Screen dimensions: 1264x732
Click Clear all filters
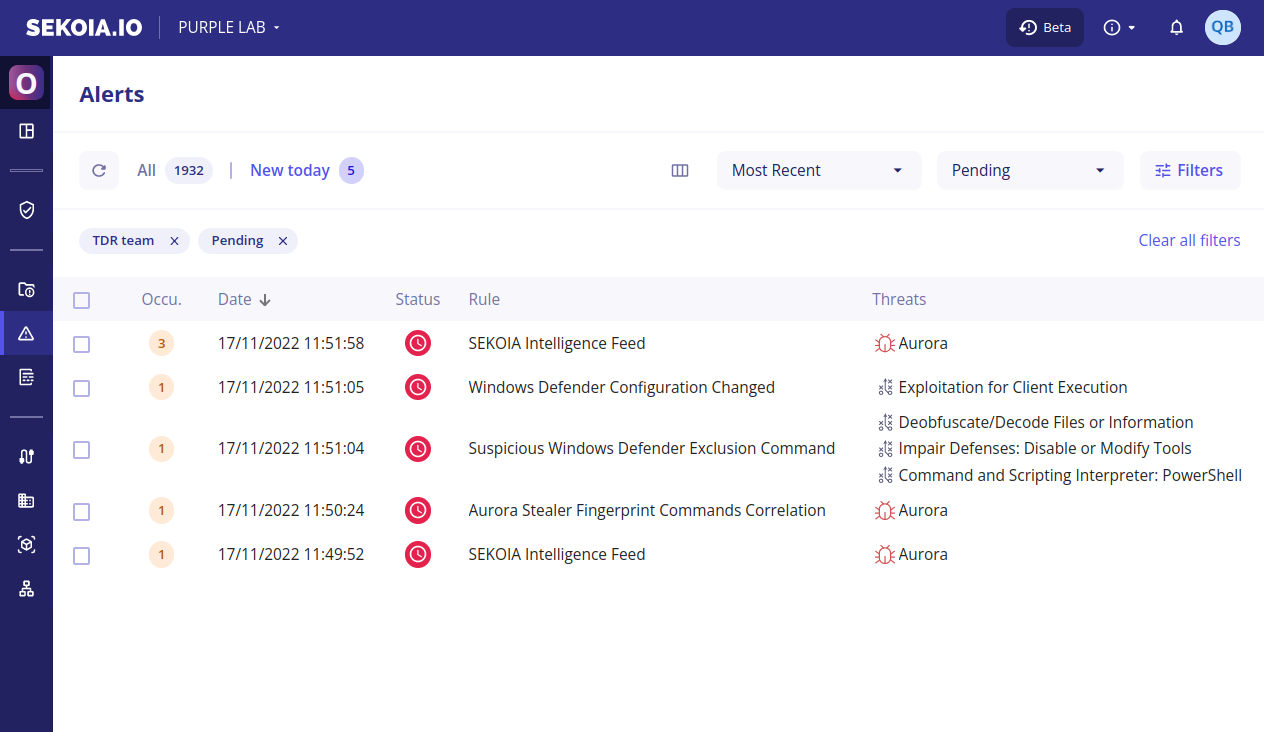tap(1189, 240)
